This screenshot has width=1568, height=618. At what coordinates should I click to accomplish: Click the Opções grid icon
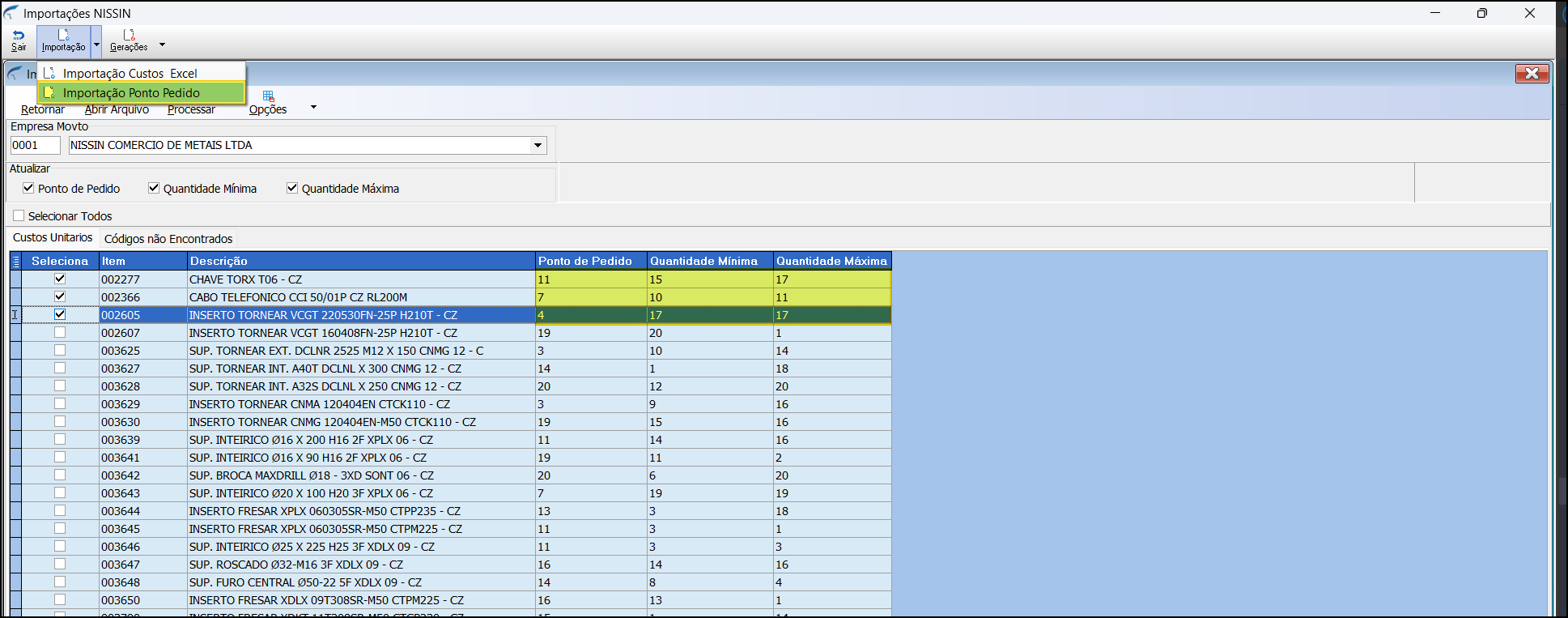[x=268, y=96]
